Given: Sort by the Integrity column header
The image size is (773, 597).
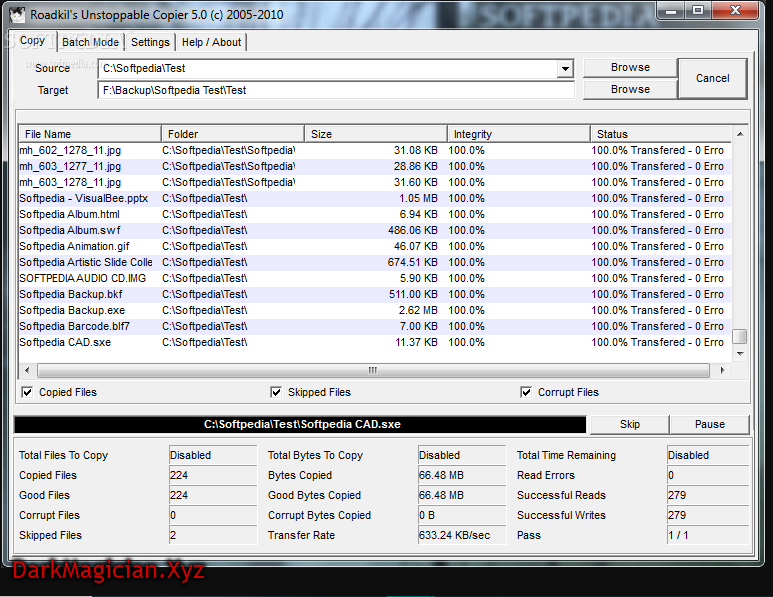Looking at the screenshot, I should coord(519,134).
